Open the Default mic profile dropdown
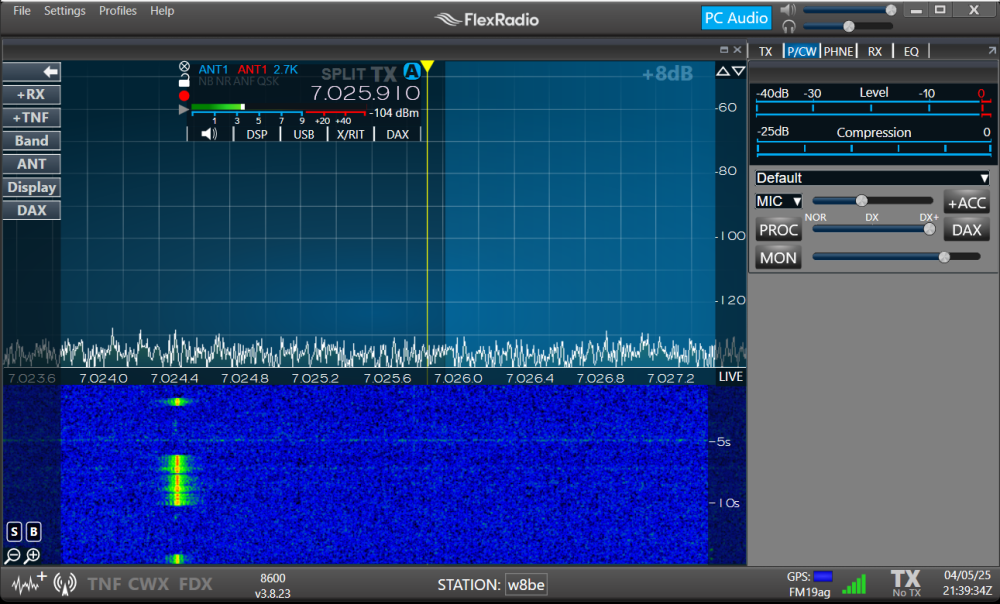Viewport: 1000px width, 604px height. pos(872,178)
